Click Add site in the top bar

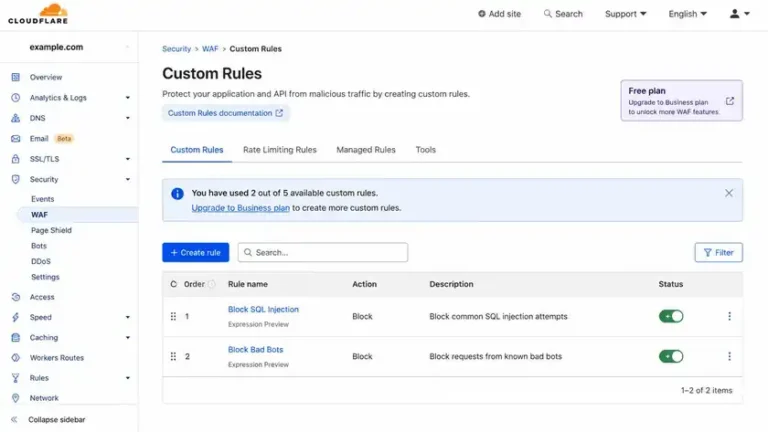tap(500, 14)
